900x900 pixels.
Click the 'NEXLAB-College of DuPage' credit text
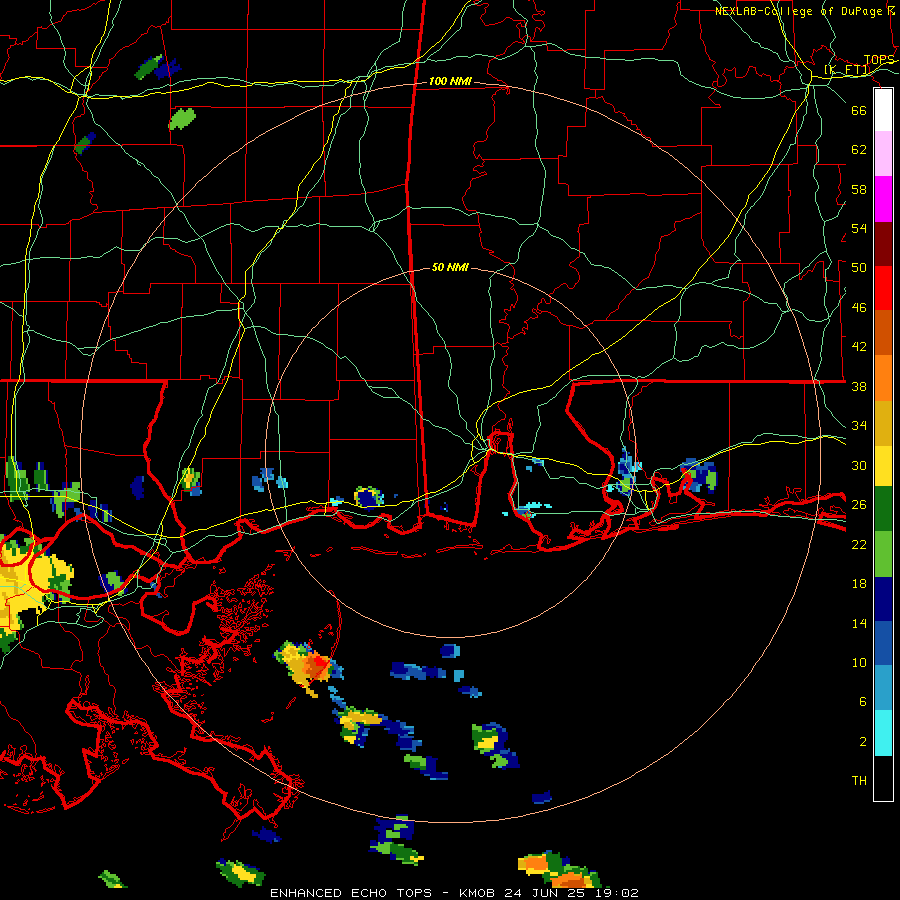[798, 11]
